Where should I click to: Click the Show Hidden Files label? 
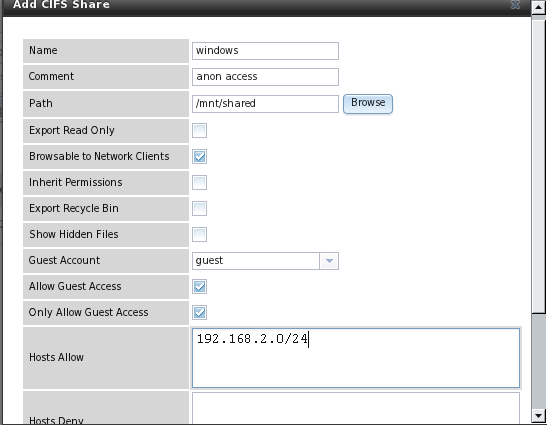click(x=74, y=234)
